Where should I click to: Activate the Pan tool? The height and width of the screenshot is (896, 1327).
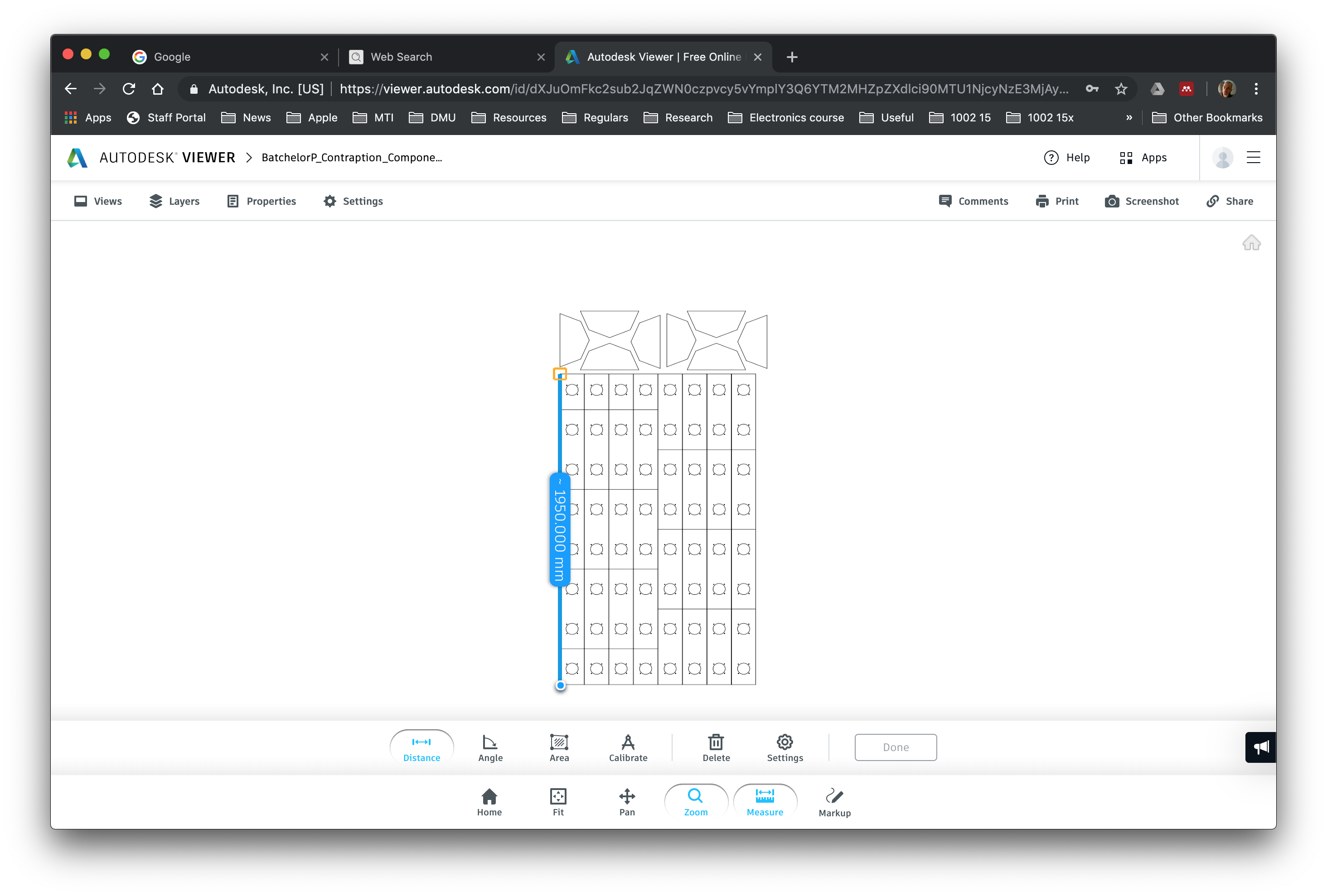pos(627,802)
